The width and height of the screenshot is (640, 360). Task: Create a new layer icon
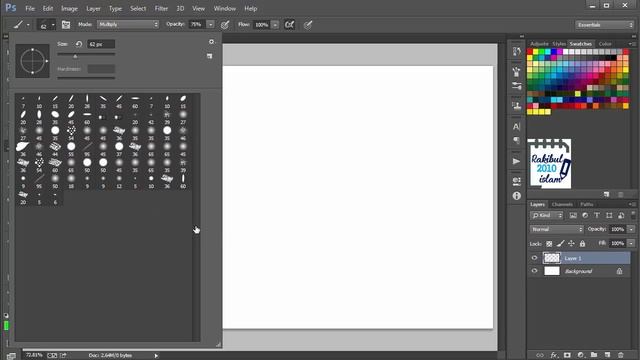point(607,355)
